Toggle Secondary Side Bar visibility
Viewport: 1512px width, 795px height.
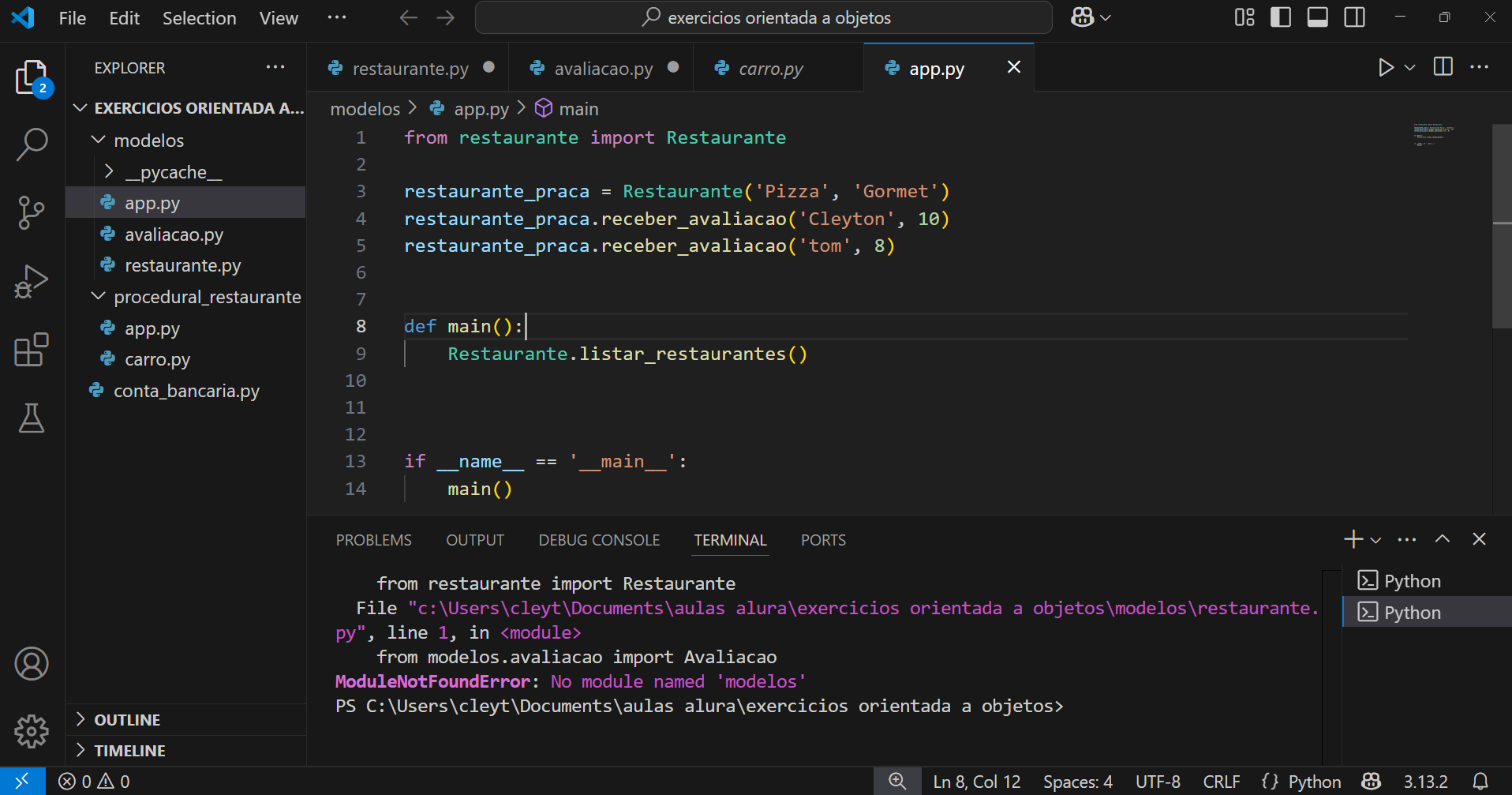[x=1355, y=17]
